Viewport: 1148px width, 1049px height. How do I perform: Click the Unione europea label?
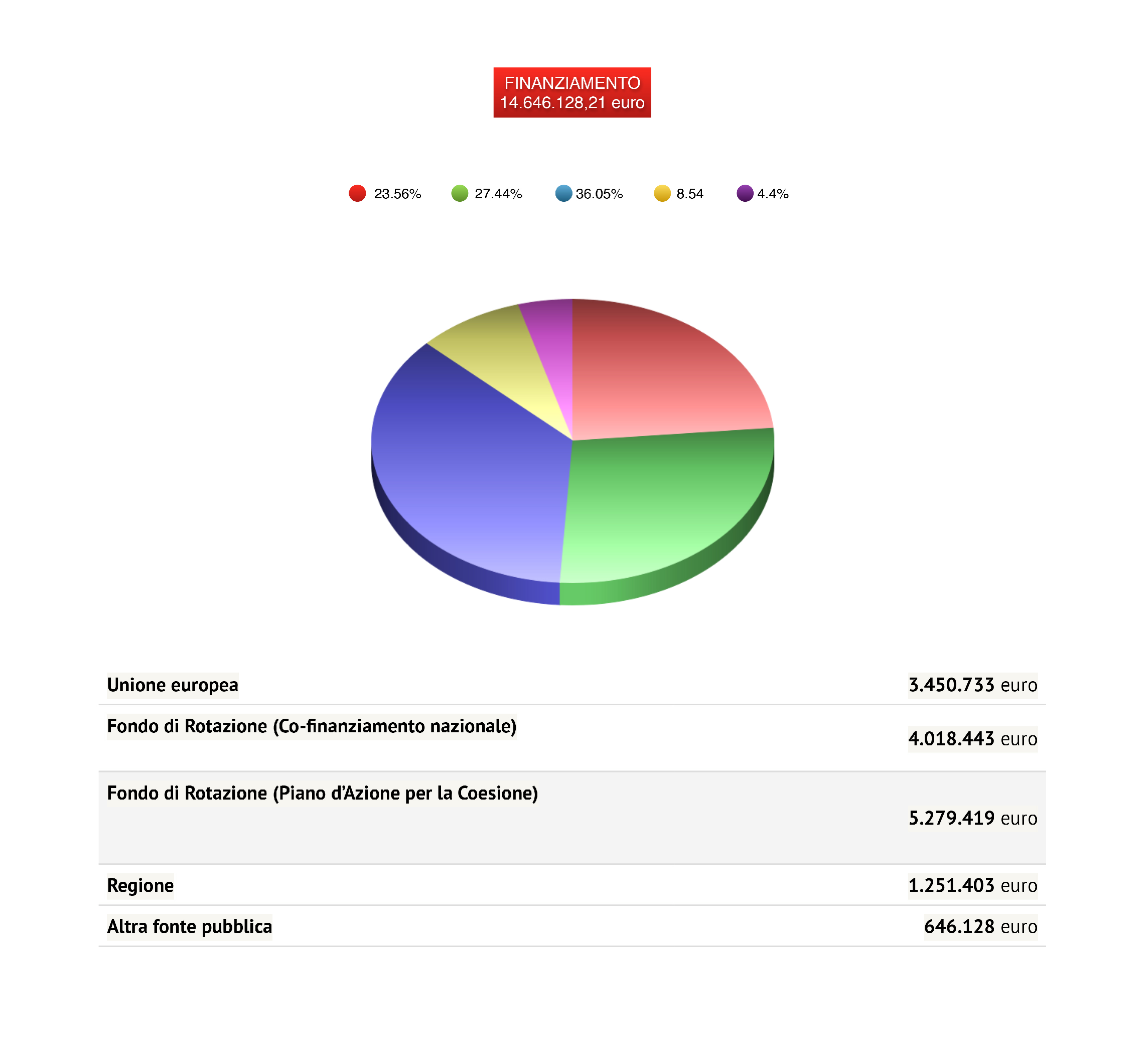173,686
